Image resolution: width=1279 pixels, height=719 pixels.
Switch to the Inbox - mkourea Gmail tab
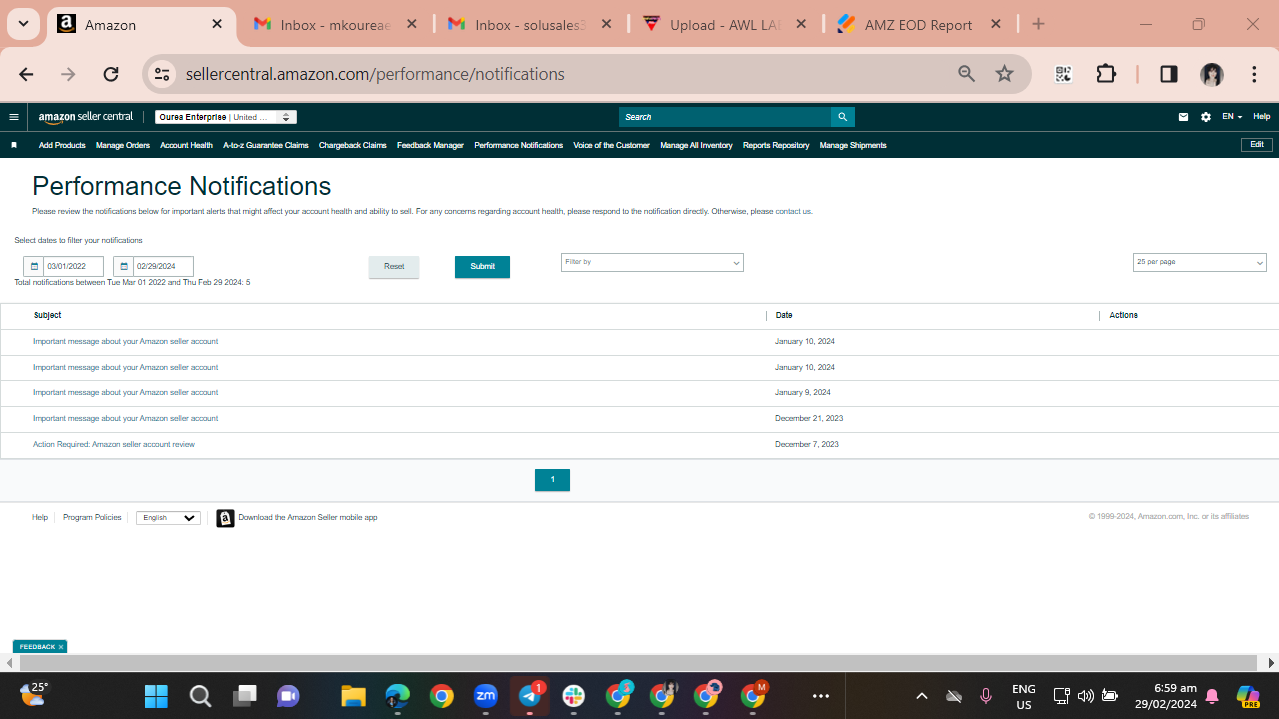[x=333, y=25]
